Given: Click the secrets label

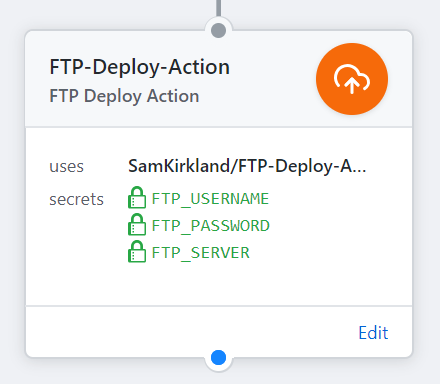Looking at the screenshot, I should [76, 199].
